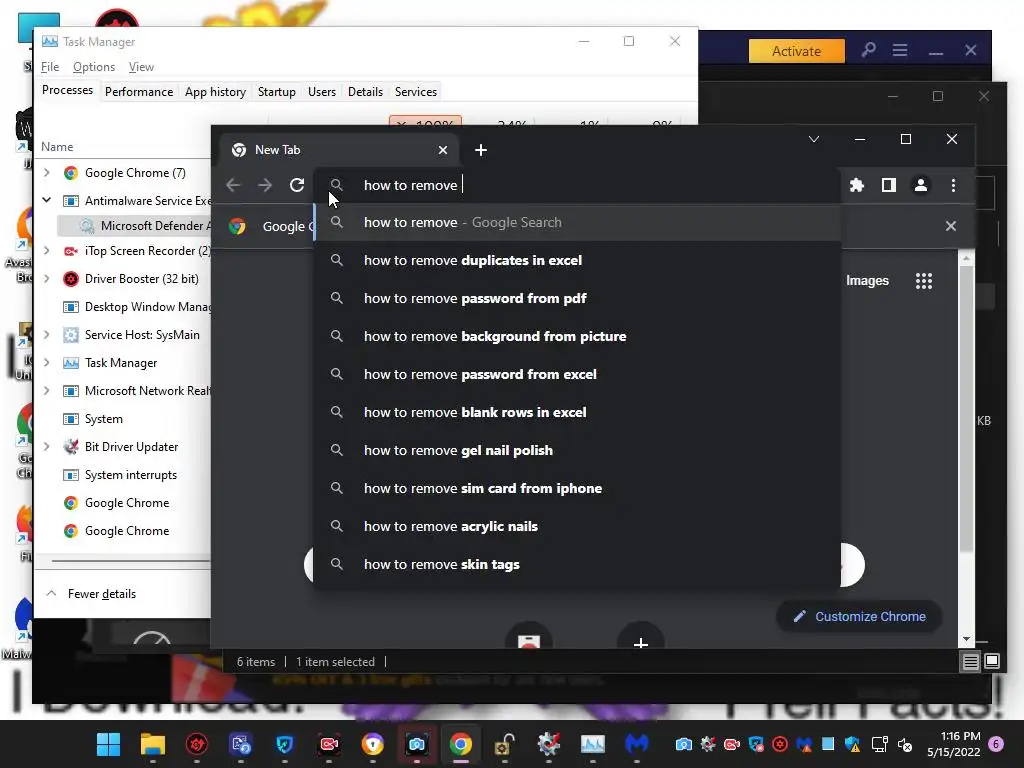1024x768 pixels.
Task: Click the volume muted tray icon
Action: click(x=904, y=744)
